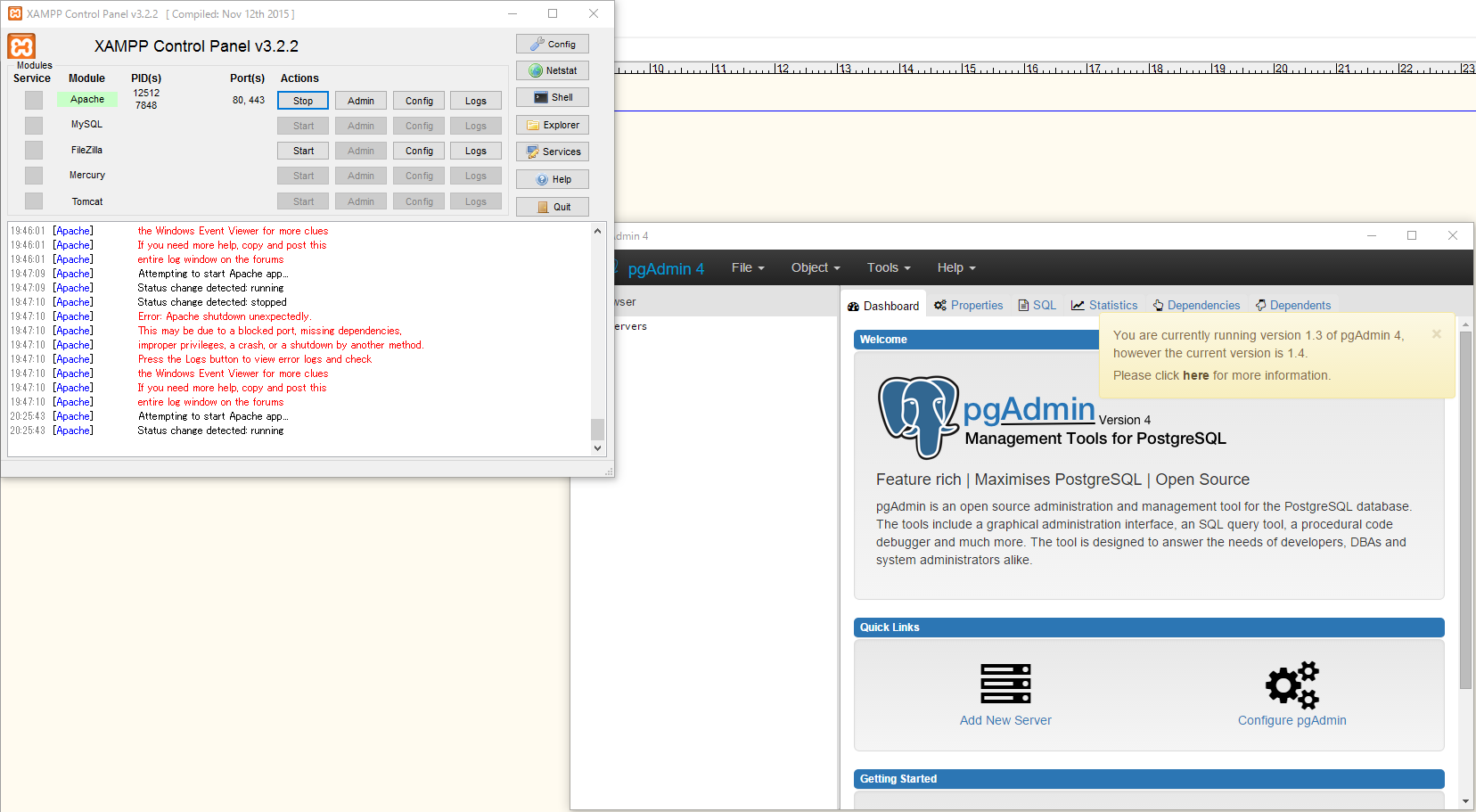Dismiss the pgAdmin version notification
The image size is (1476, 812).
pyautogui.click(x=1436, y=334)
